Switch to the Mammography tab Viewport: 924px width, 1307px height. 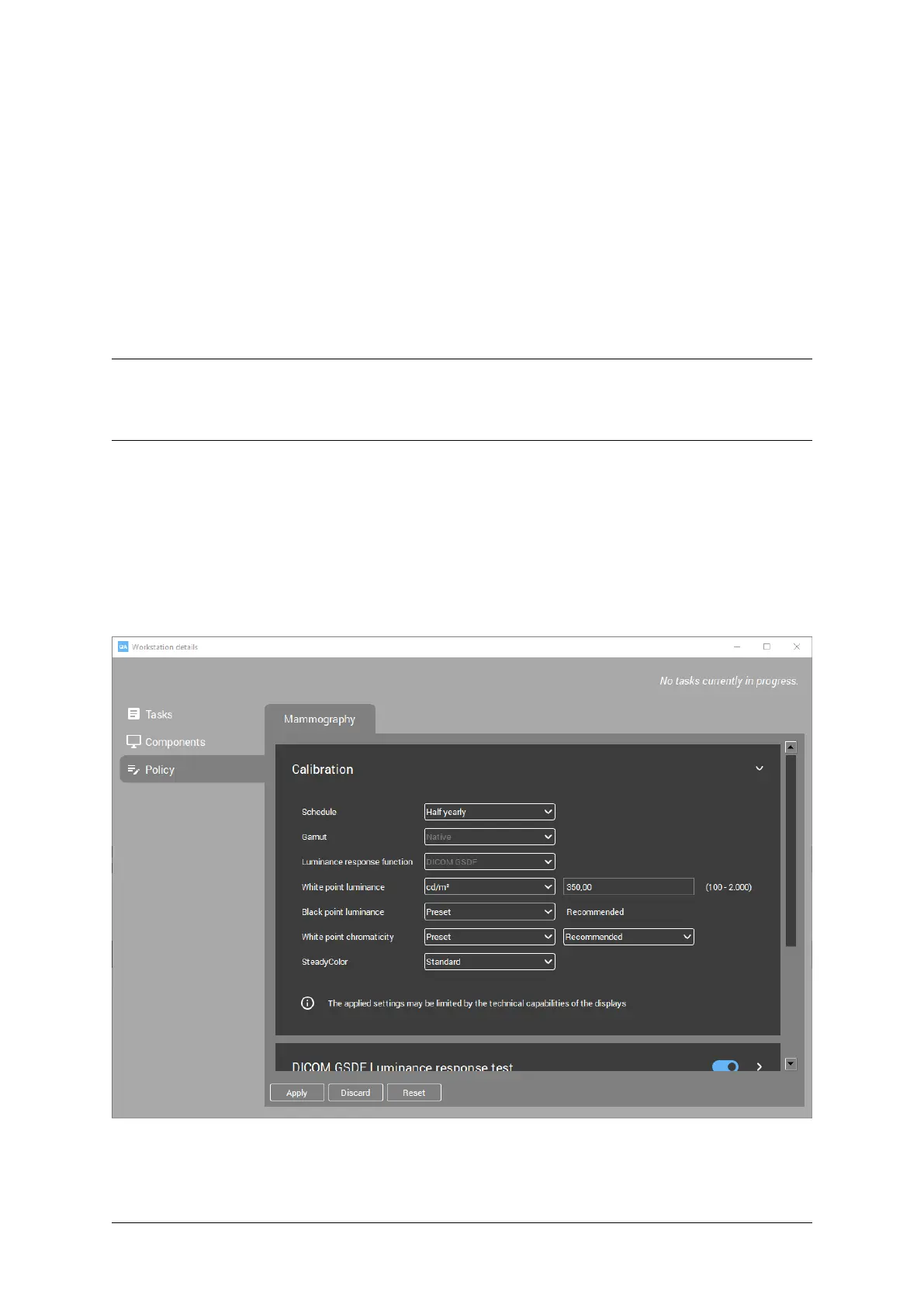[320, 719]
